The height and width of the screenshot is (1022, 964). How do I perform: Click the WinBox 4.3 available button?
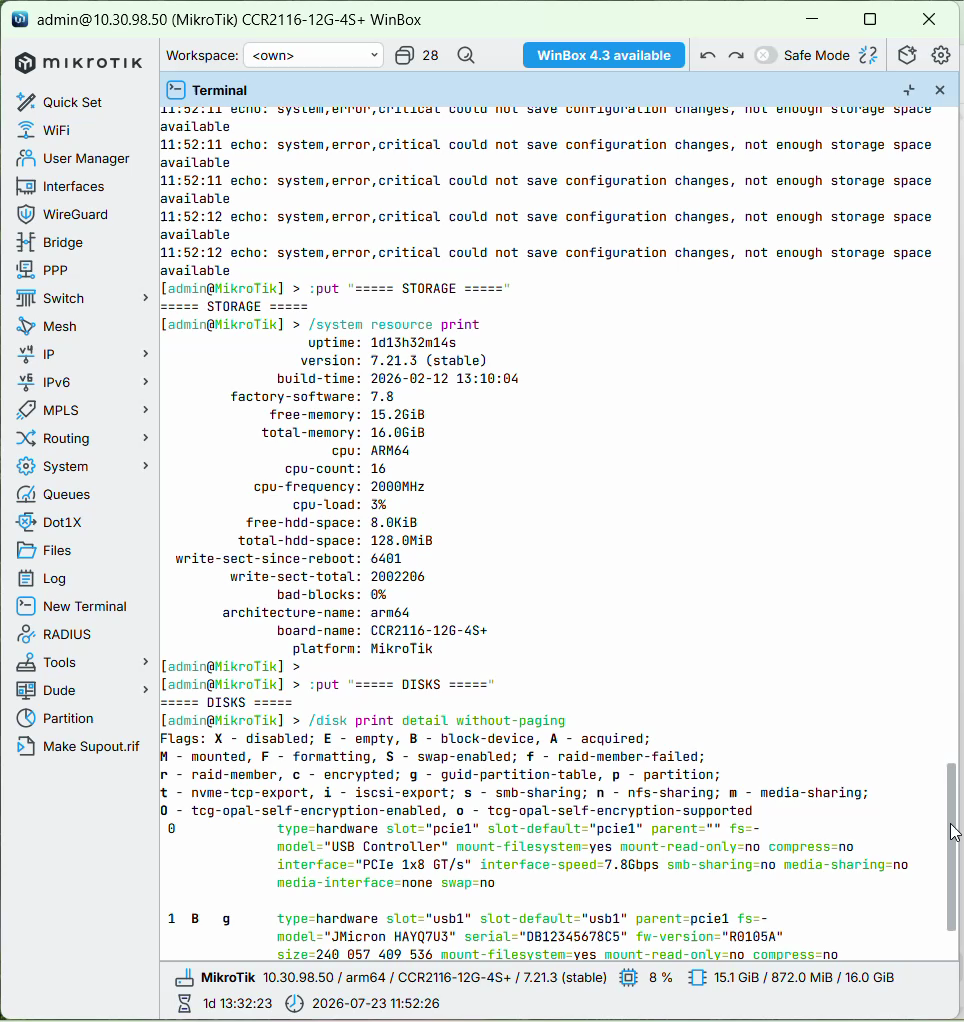pos(604,55)
